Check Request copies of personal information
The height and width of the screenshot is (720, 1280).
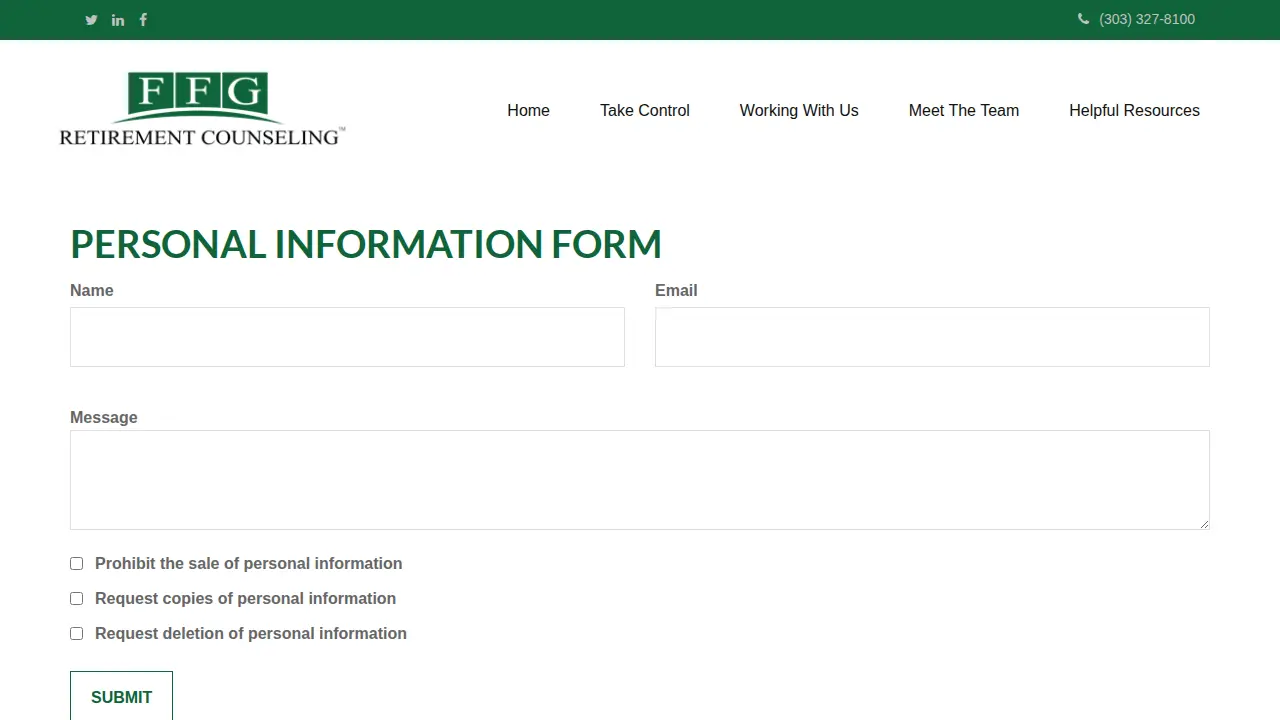point(76,599)
